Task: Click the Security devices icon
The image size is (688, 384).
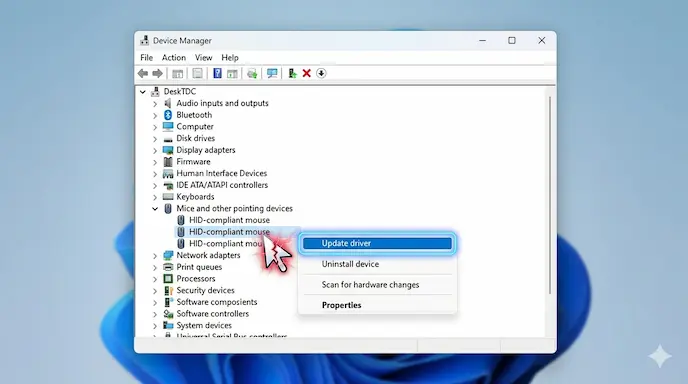Action: [x=168, y=291]
